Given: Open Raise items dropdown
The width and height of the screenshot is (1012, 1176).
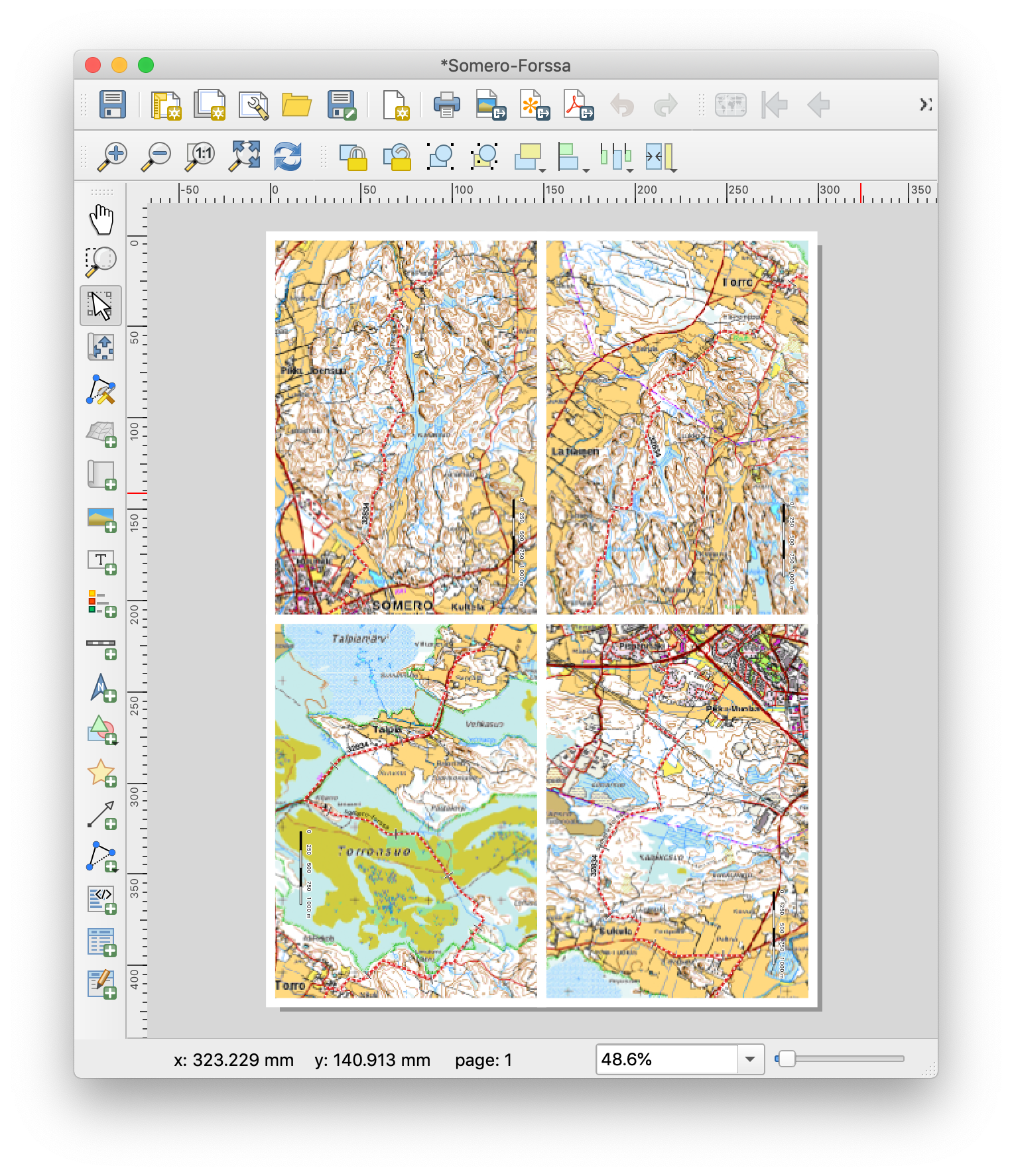Looking at the screenshot, I should pos(531,158).
